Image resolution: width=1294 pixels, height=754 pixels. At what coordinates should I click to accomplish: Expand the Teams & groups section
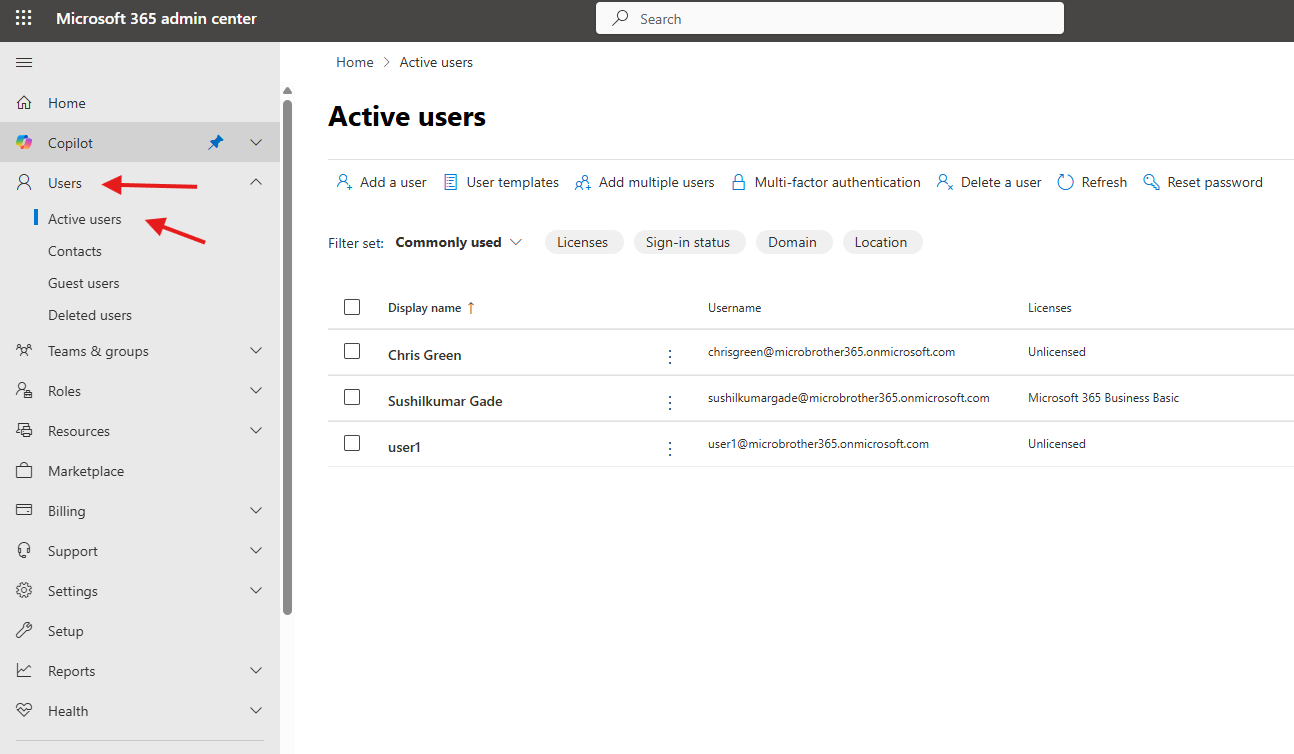point(256,351)
